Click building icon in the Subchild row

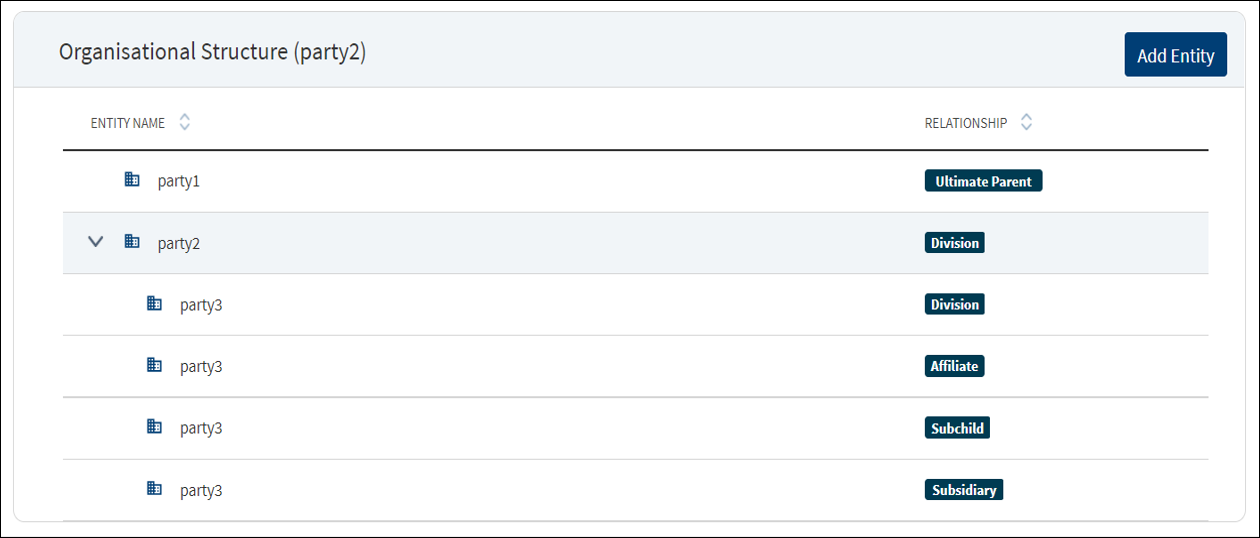click(154, 427)
